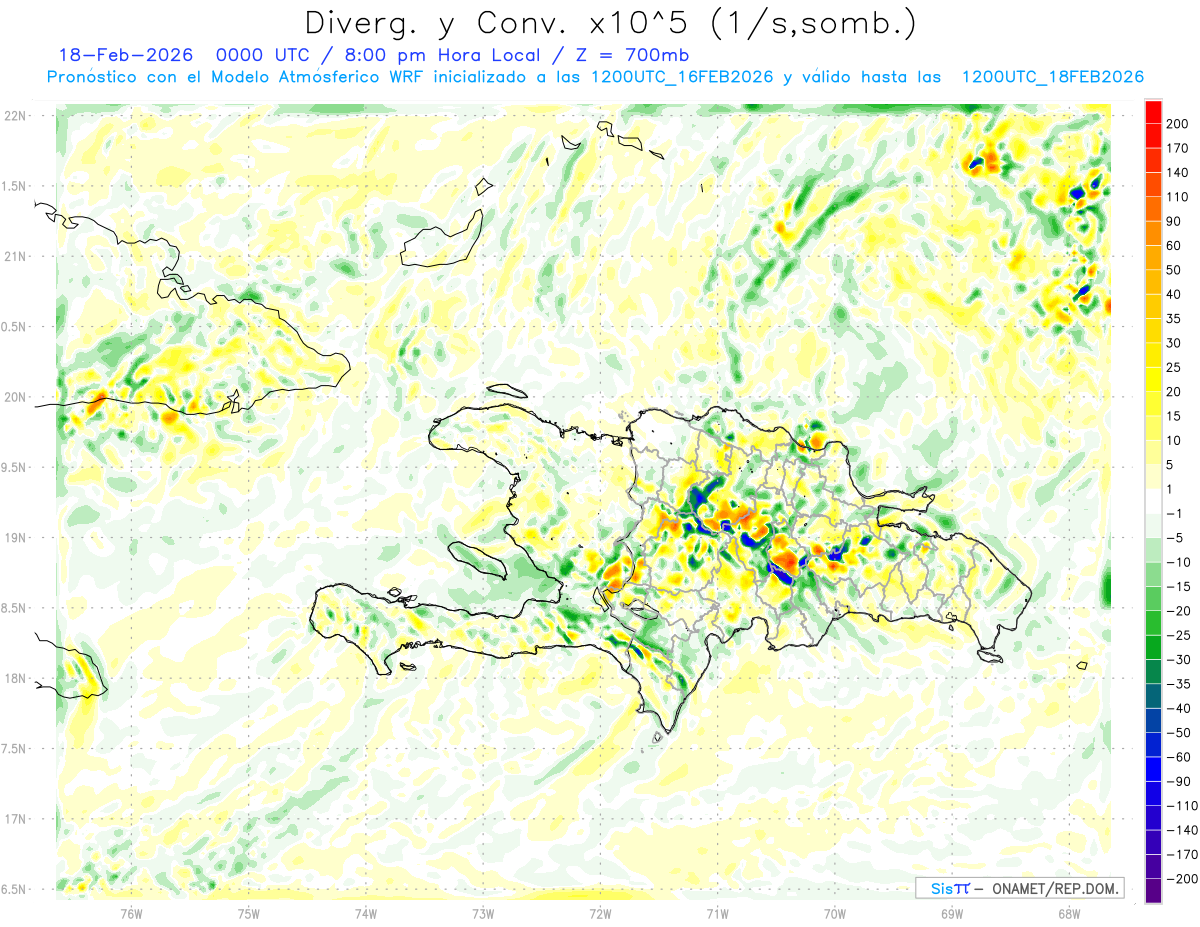Click the legend value '-50'
The image size is (1200, 927).
click(1180, 732)
